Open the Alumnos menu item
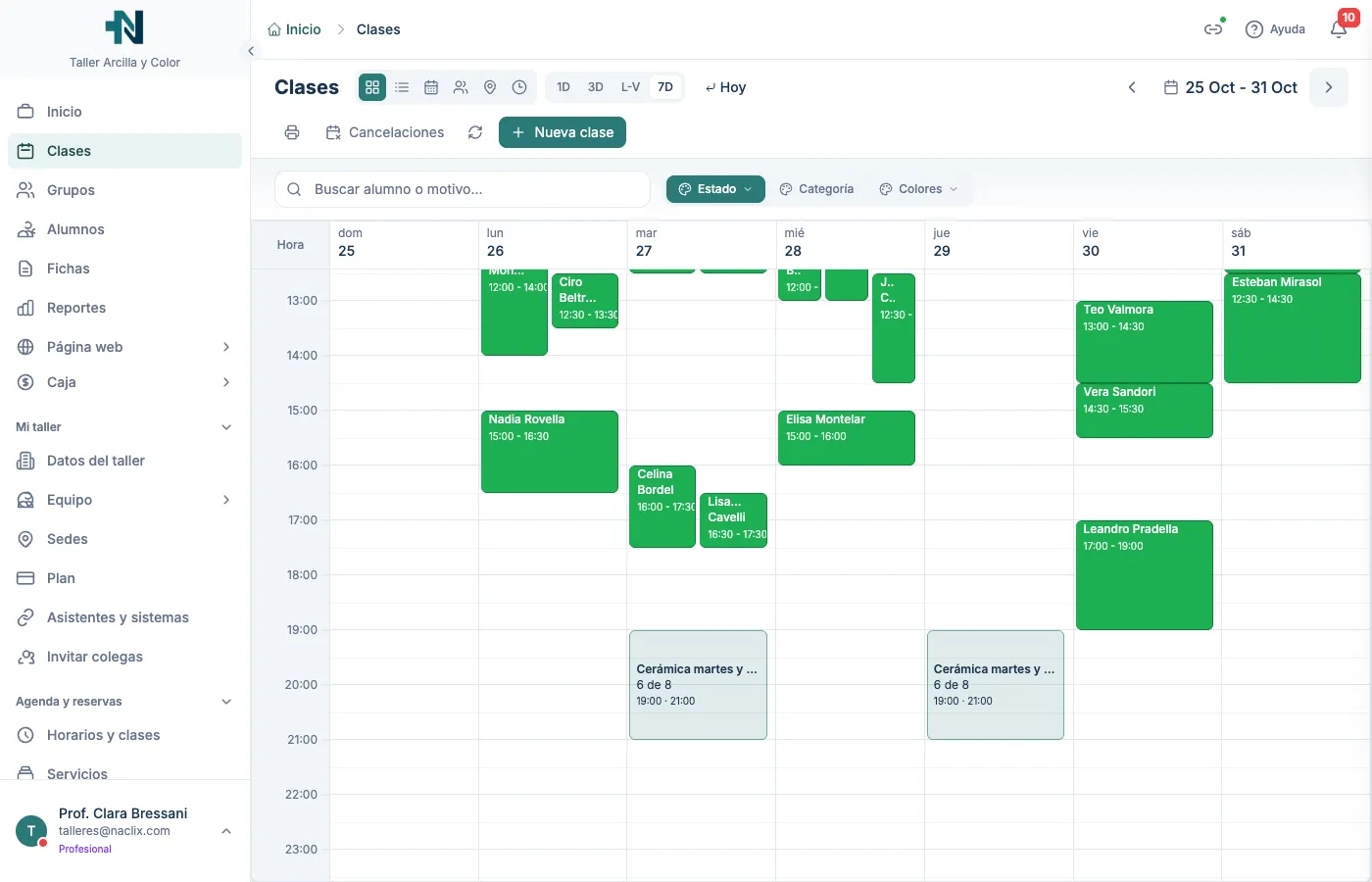Image resolution: width=1372 pixels, height=882 pixels. click(124, 229)
